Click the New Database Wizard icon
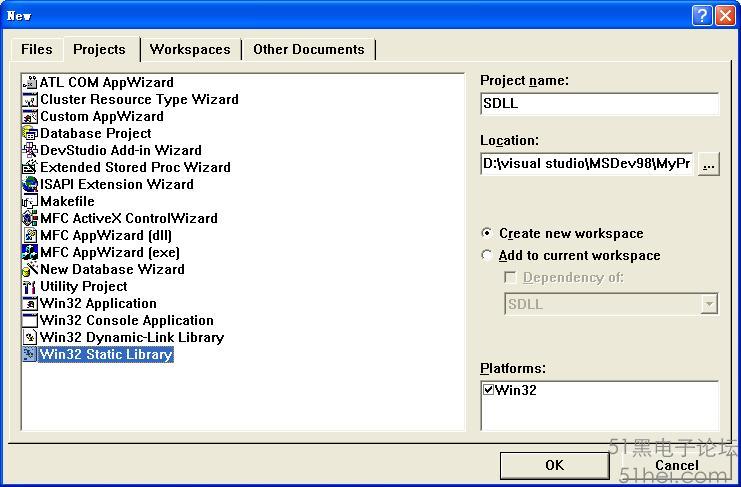The width and height of the screenshot is (741, 487). click(x=30, y=269)
